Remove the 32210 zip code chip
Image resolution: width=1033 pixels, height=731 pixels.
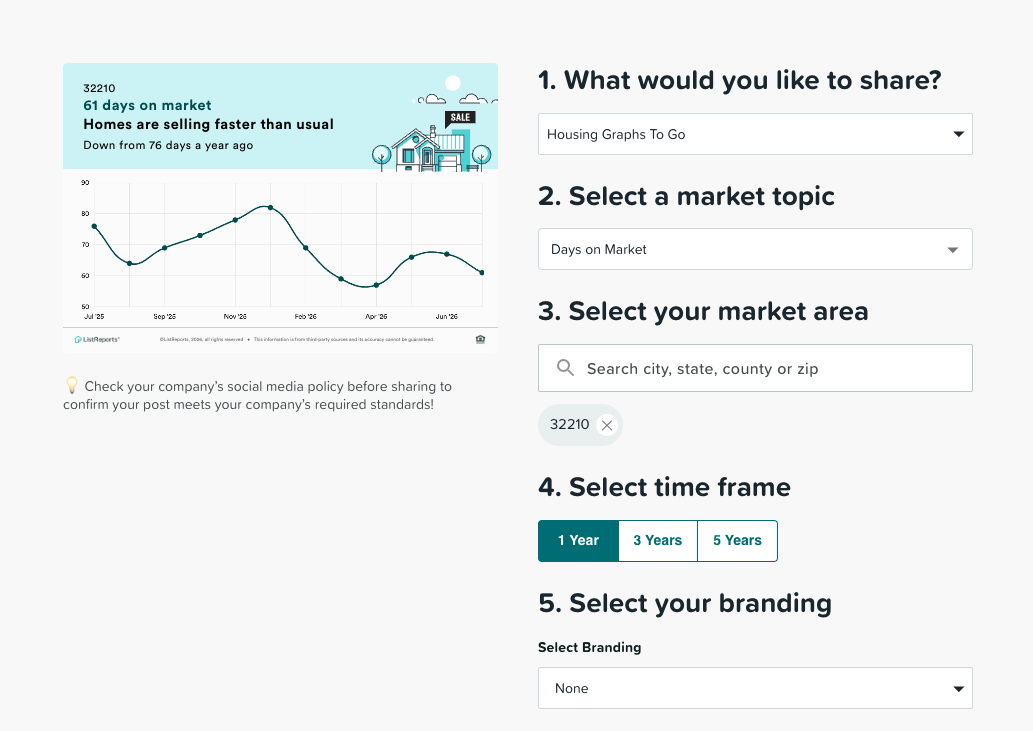[607, 425]
